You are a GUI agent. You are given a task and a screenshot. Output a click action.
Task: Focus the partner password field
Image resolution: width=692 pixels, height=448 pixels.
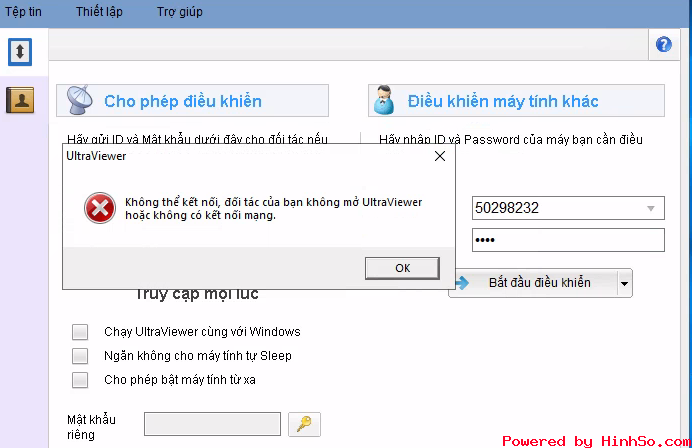pos(568,240)
